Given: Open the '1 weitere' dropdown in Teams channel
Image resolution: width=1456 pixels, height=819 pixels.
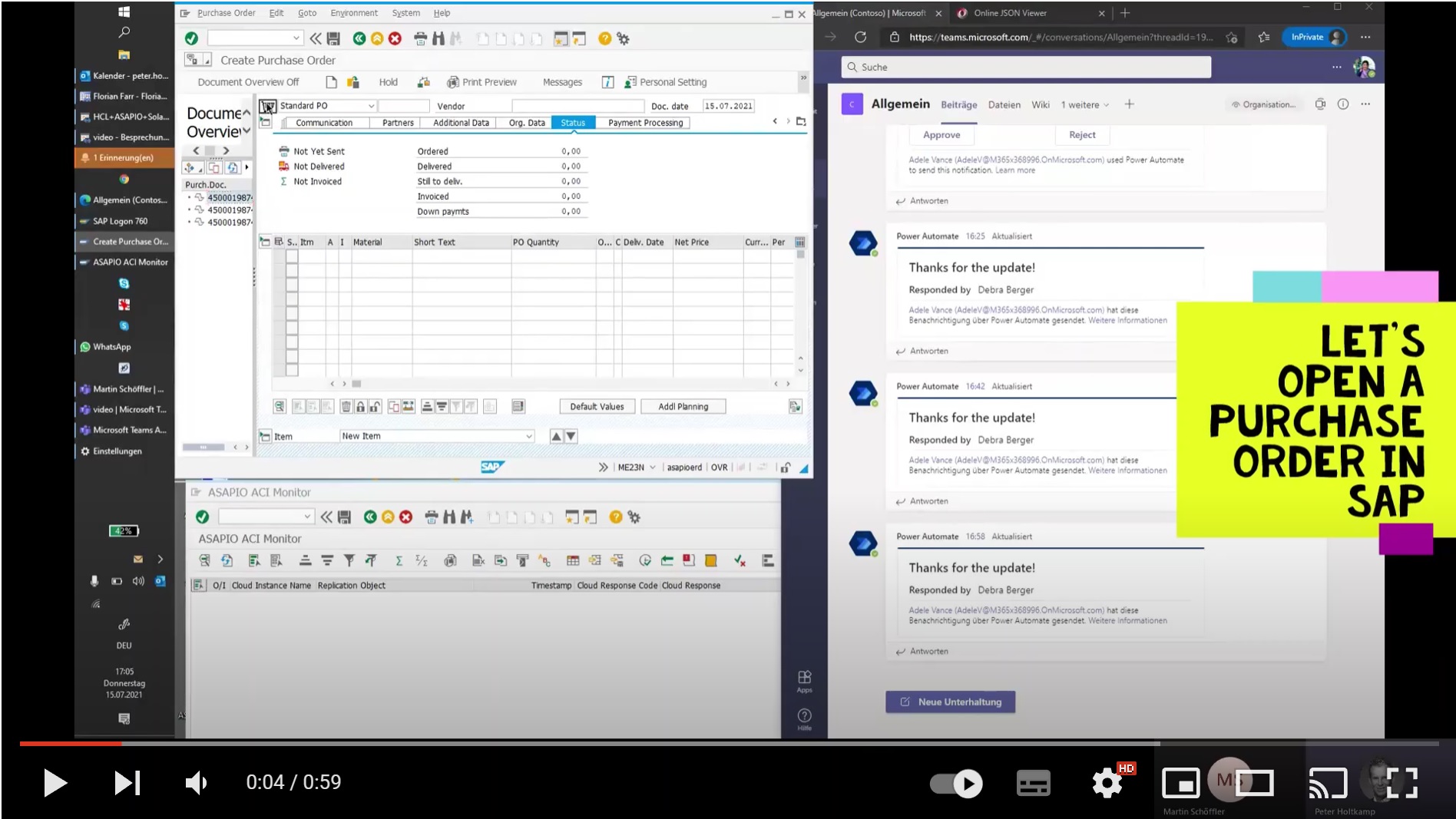Looking at the screenshot, I should 1084,104.
